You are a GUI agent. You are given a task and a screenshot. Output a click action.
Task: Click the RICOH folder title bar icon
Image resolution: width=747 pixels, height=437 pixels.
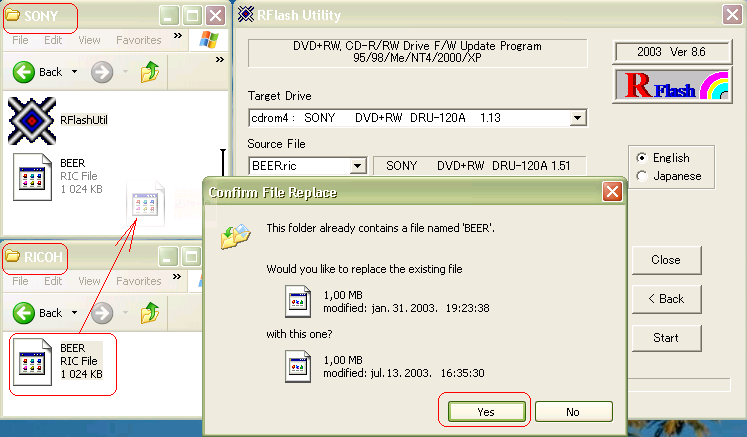click(12, 256)
